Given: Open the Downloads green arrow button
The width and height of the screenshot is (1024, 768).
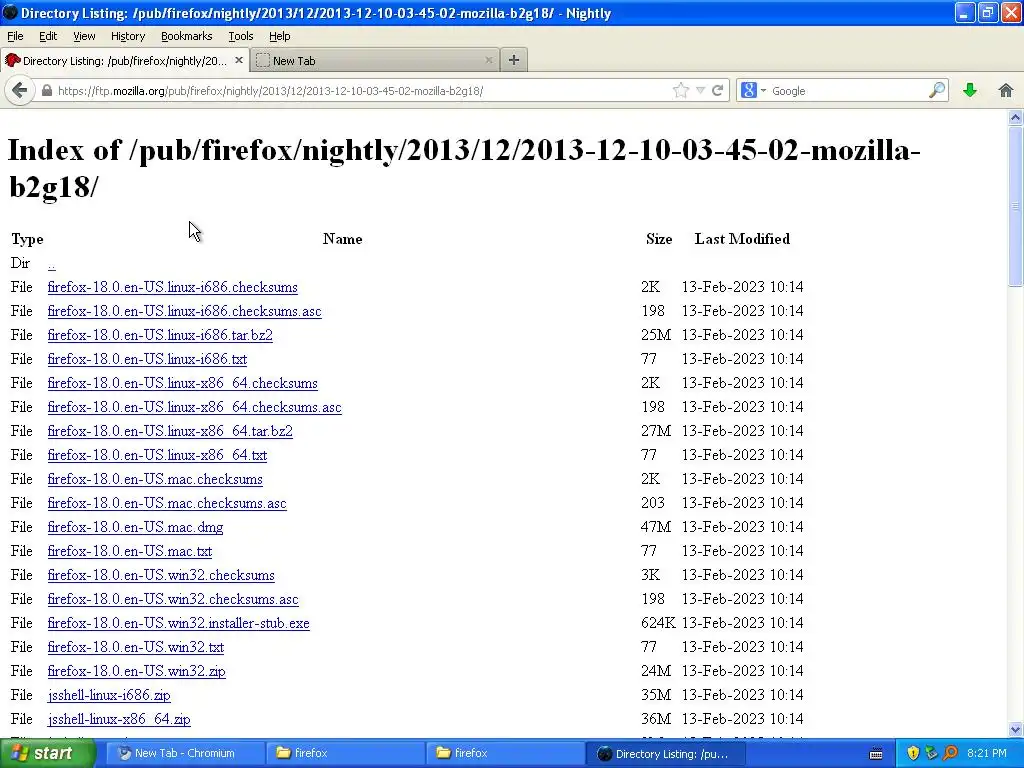Looking at the screenshot, I should pos(970,91).
